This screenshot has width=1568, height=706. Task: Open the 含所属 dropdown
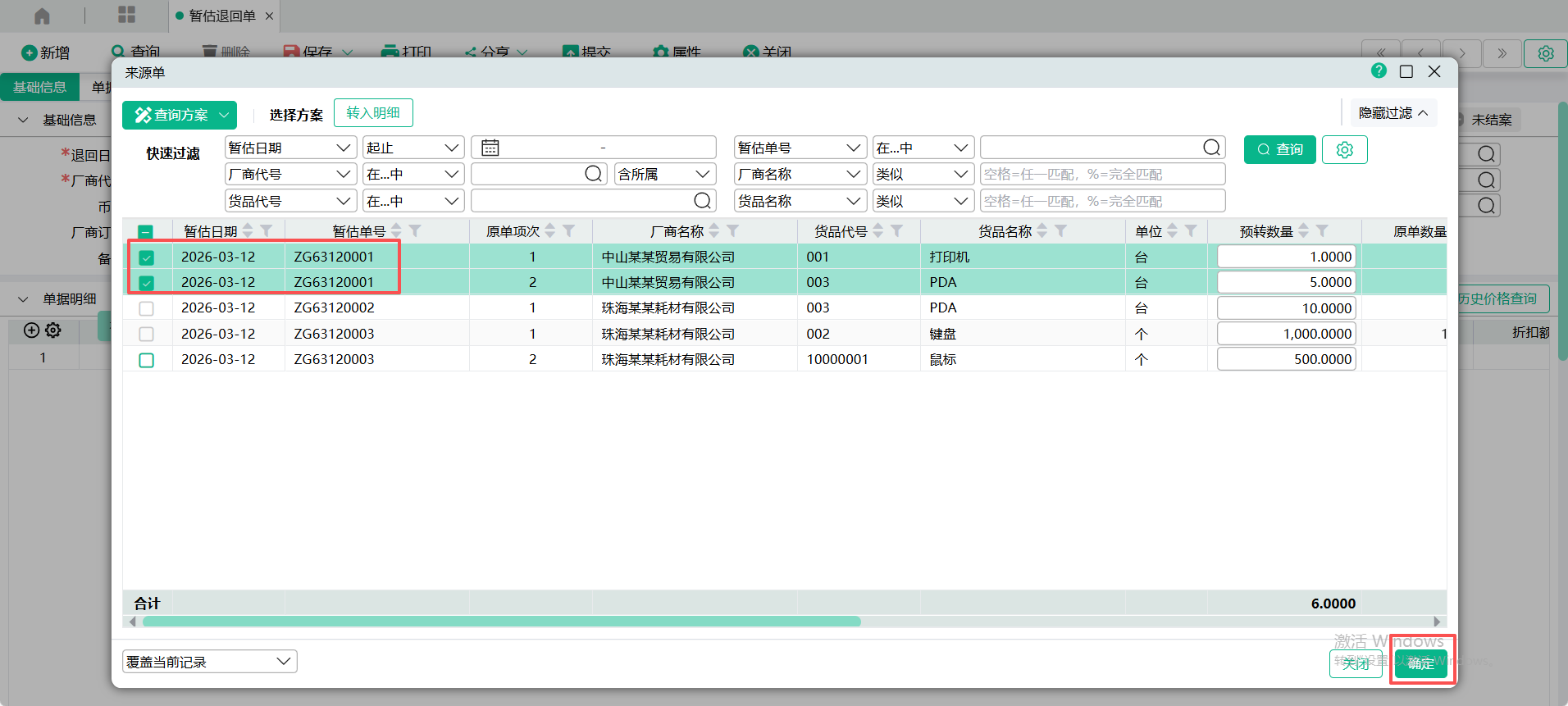click(664, 175)
